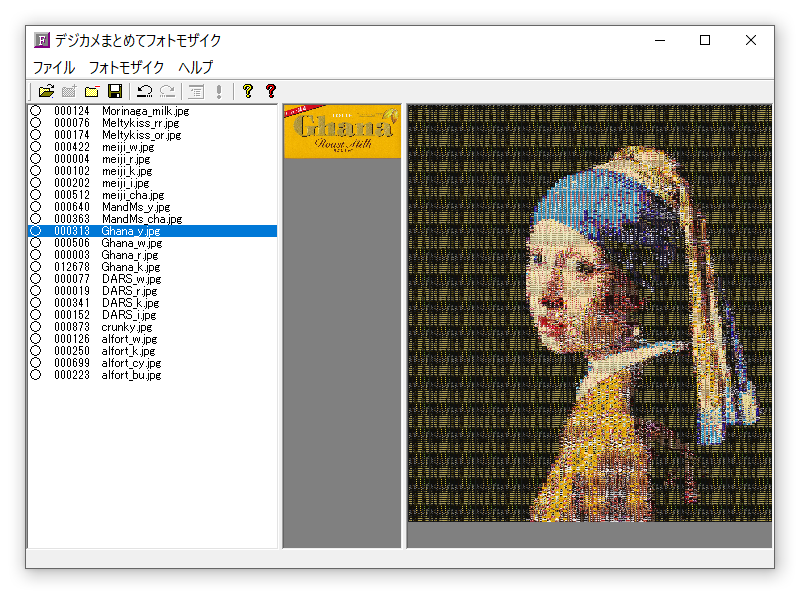
Task: Select the MandMs_cha.jpg file name
Action: pyautogui.click(x=142, y=219)
